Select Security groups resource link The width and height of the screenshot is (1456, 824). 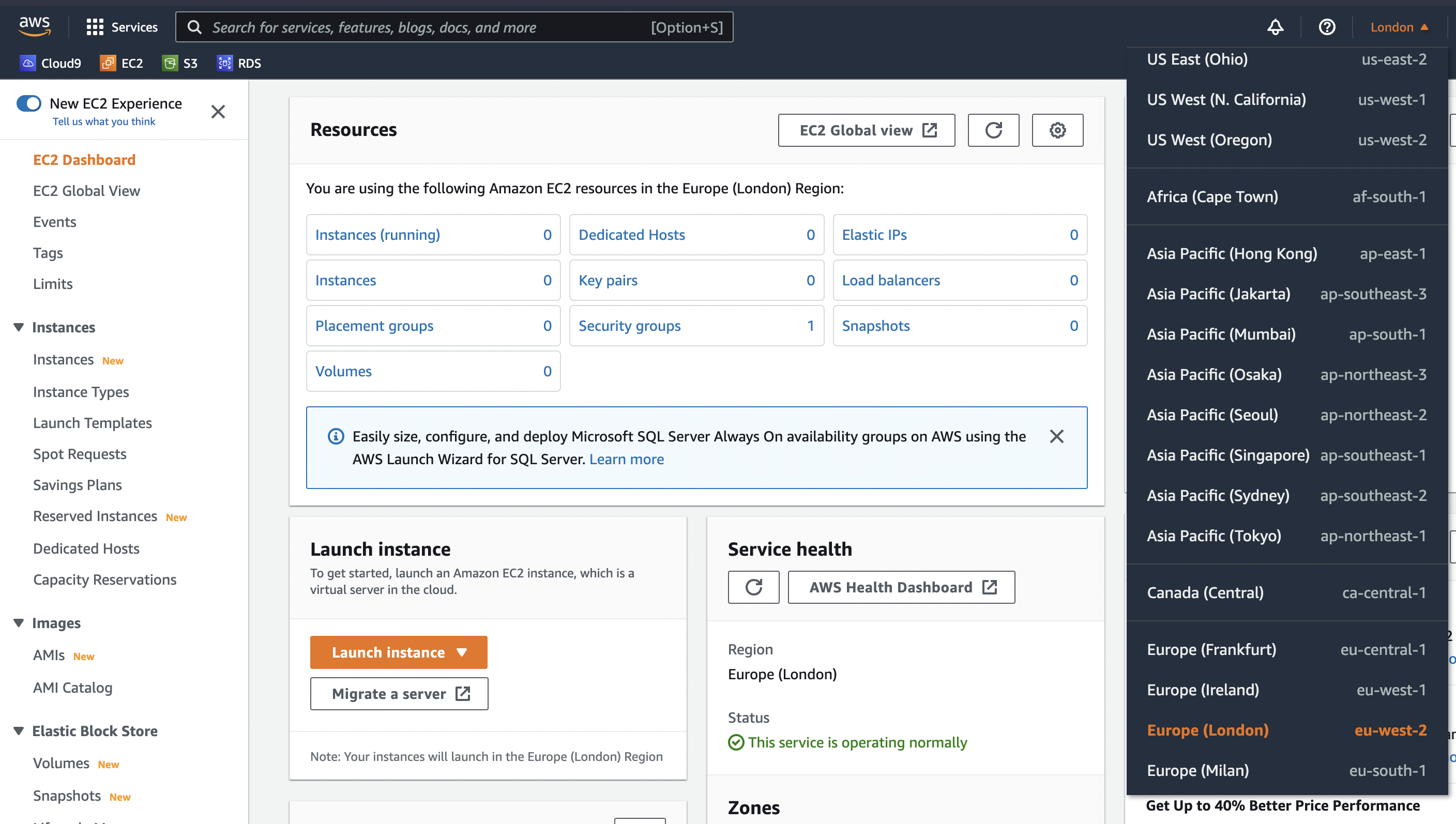tap(630, 325)
